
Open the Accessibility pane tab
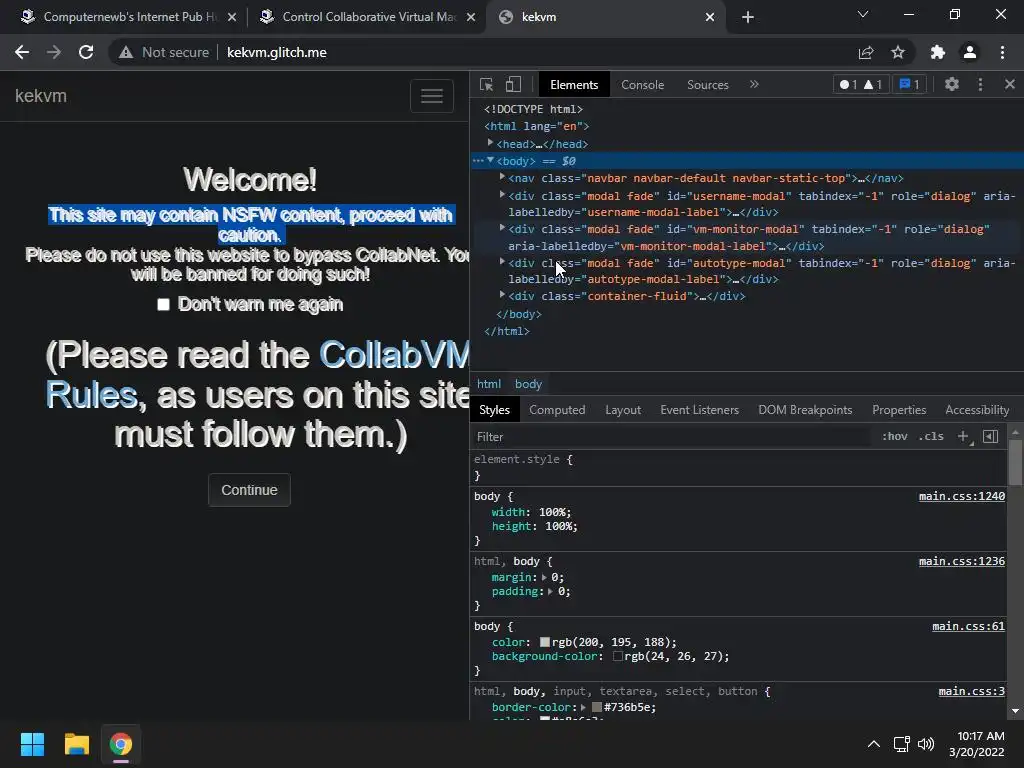click(x=977, y=410)
